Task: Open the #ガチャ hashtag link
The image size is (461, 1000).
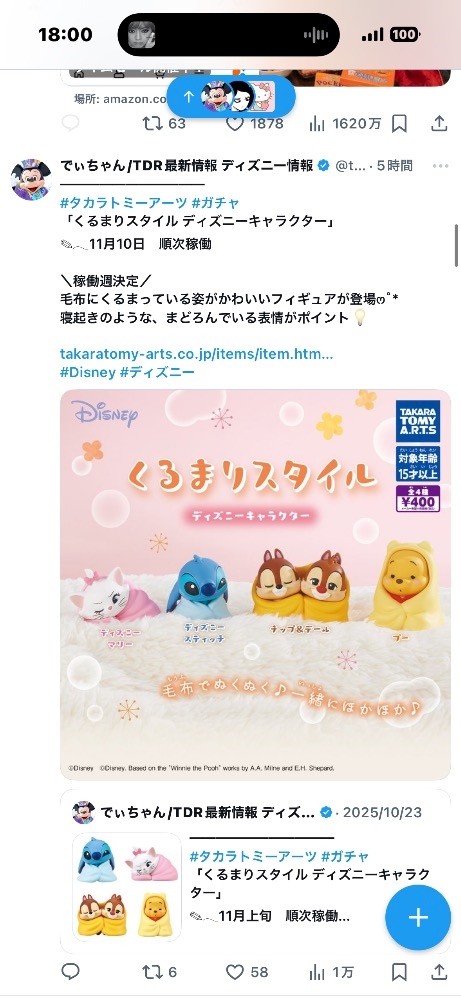Action: tap(216, 203)
